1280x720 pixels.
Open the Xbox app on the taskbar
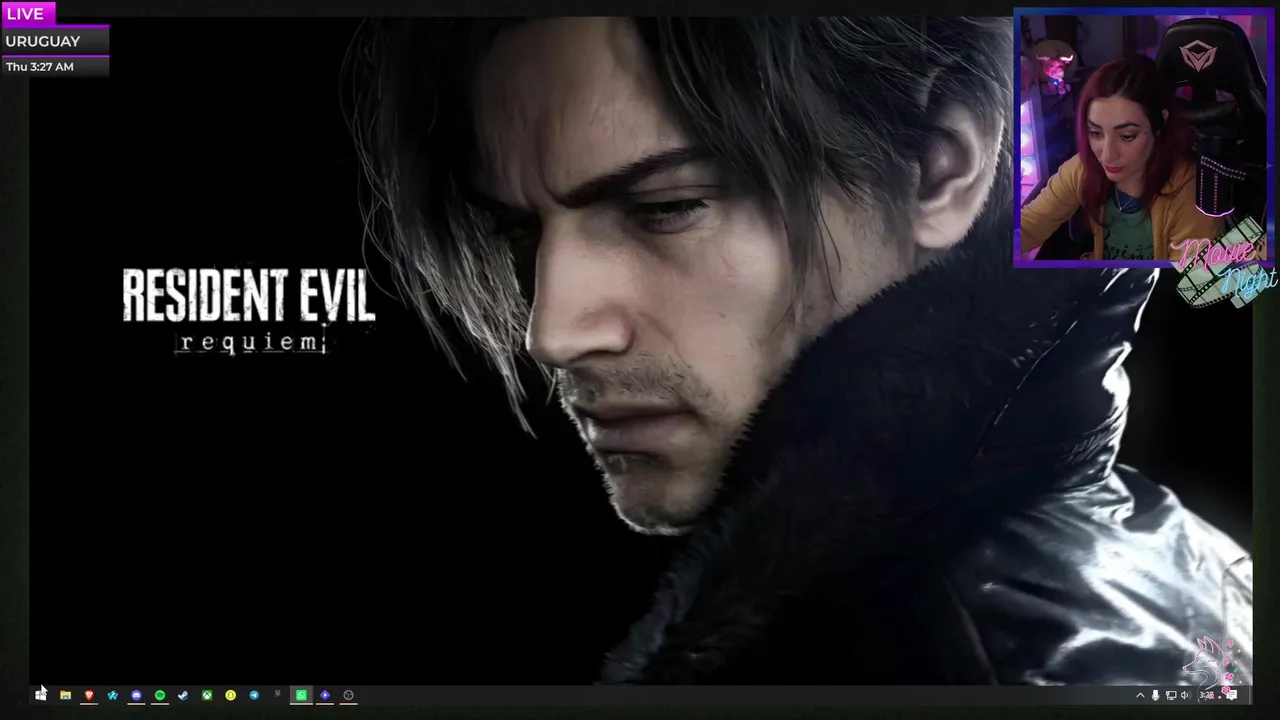coord(207,695)
